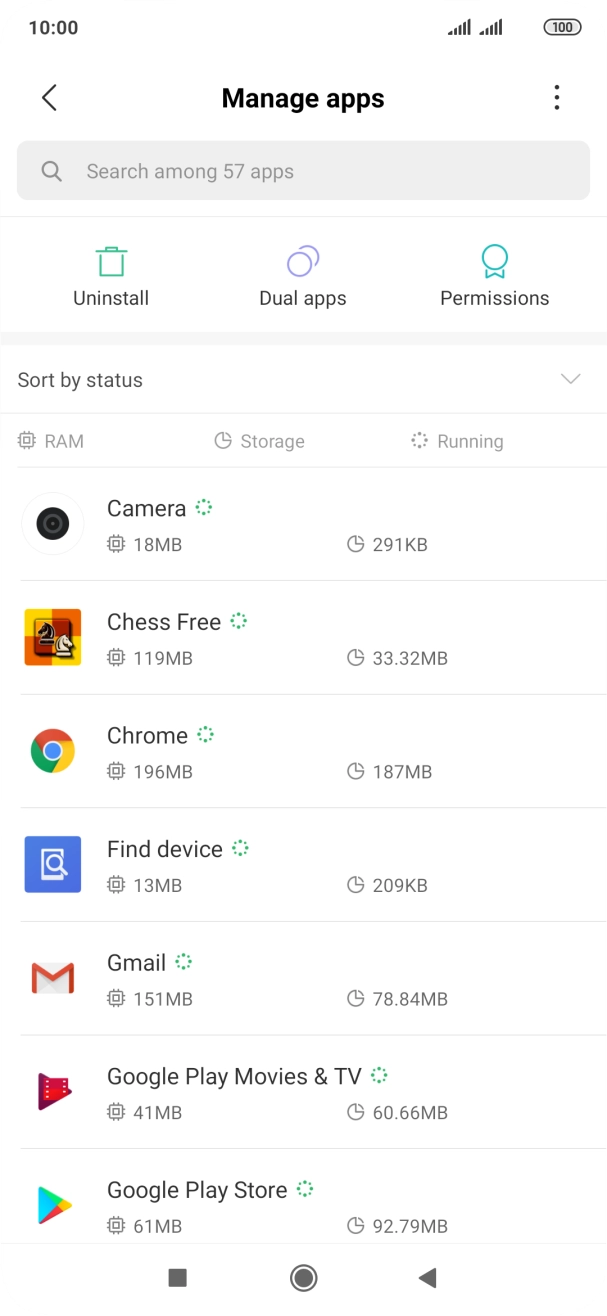The width and height of the screenshot is (607, 1316).
Task: Open the Camera app icon
Action: (x=52, y=523)
